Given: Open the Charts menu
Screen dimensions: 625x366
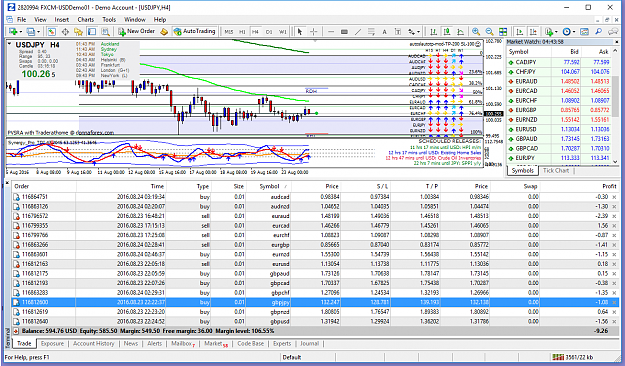Looking at the screenshot, I should click(86, 20).
